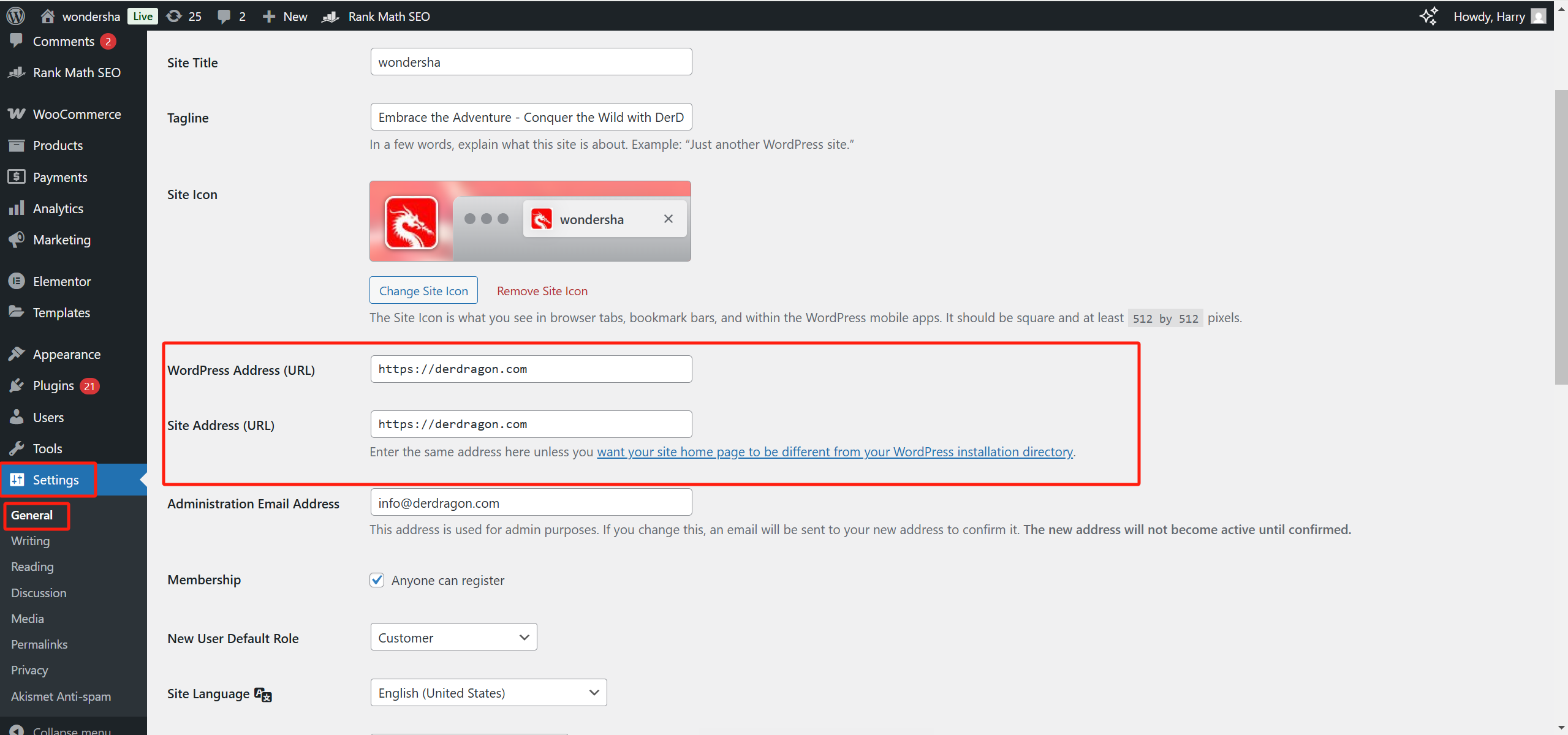The height and width of the screenshot is (735, 1568).
Task: Click the WordPress installation directory help link
Action: [x=835, y=452]
